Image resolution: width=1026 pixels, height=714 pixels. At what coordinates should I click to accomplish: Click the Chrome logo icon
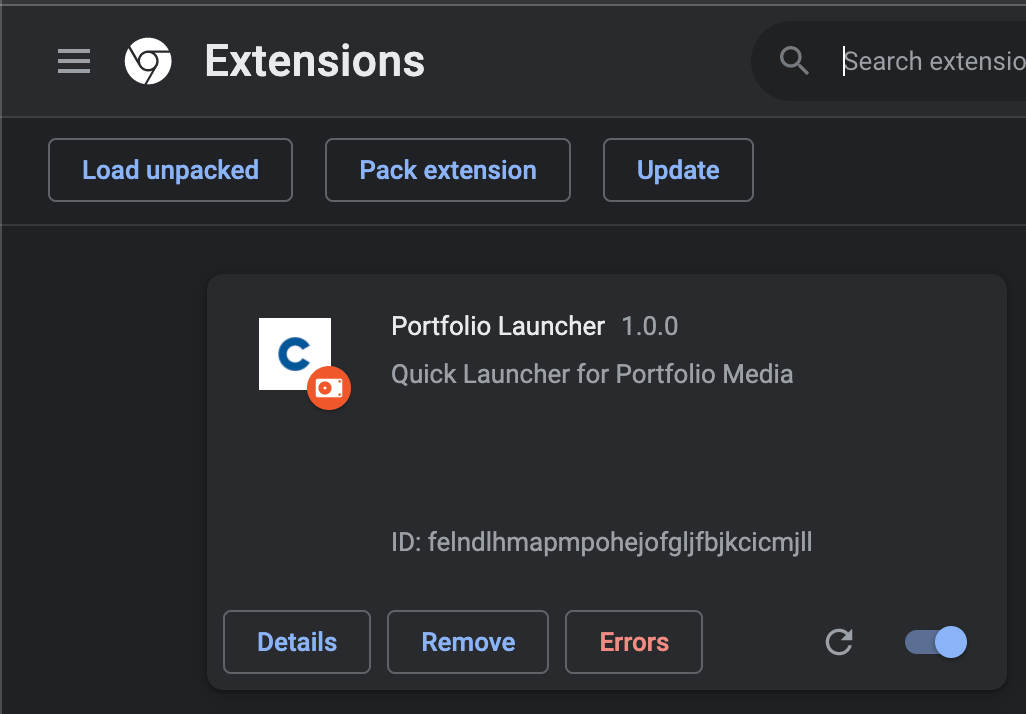(x=148, y=62)
